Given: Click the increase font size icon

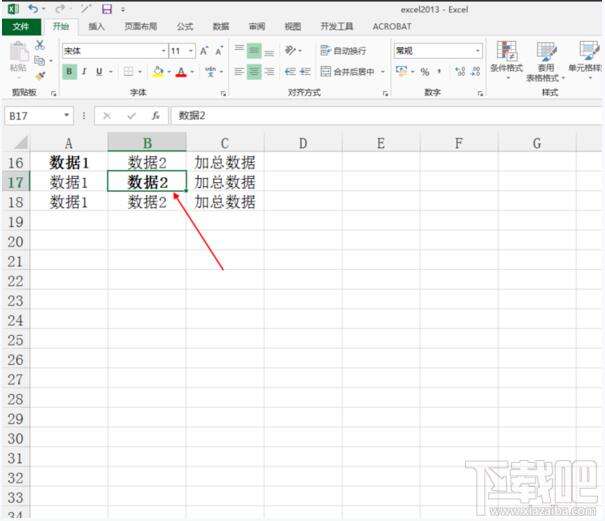Looking at the screenshot, I should (204, 50).
